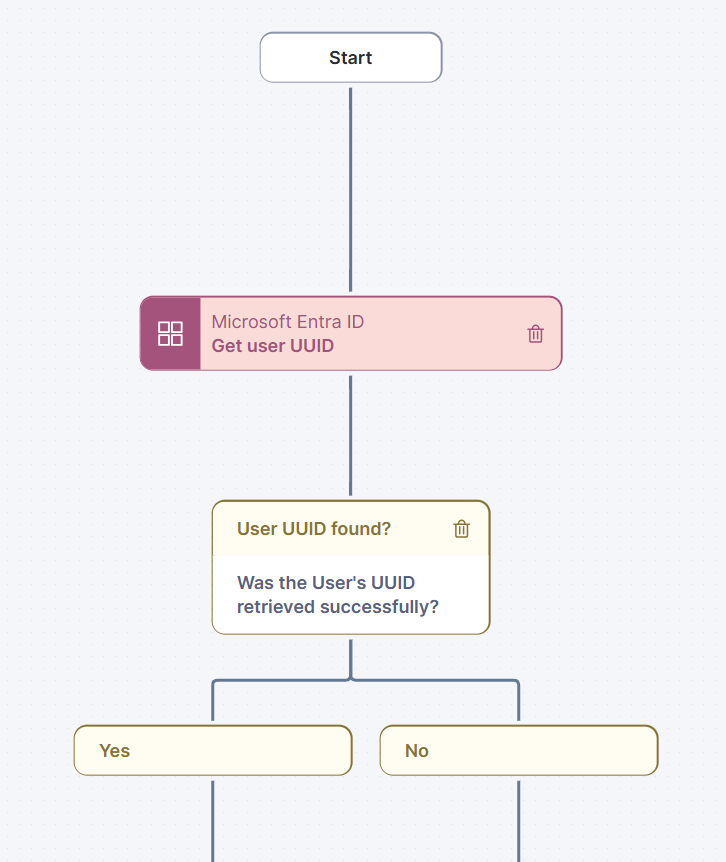The image size is (726, 862).
Task: Click the Yes text label
Action: 115,751
